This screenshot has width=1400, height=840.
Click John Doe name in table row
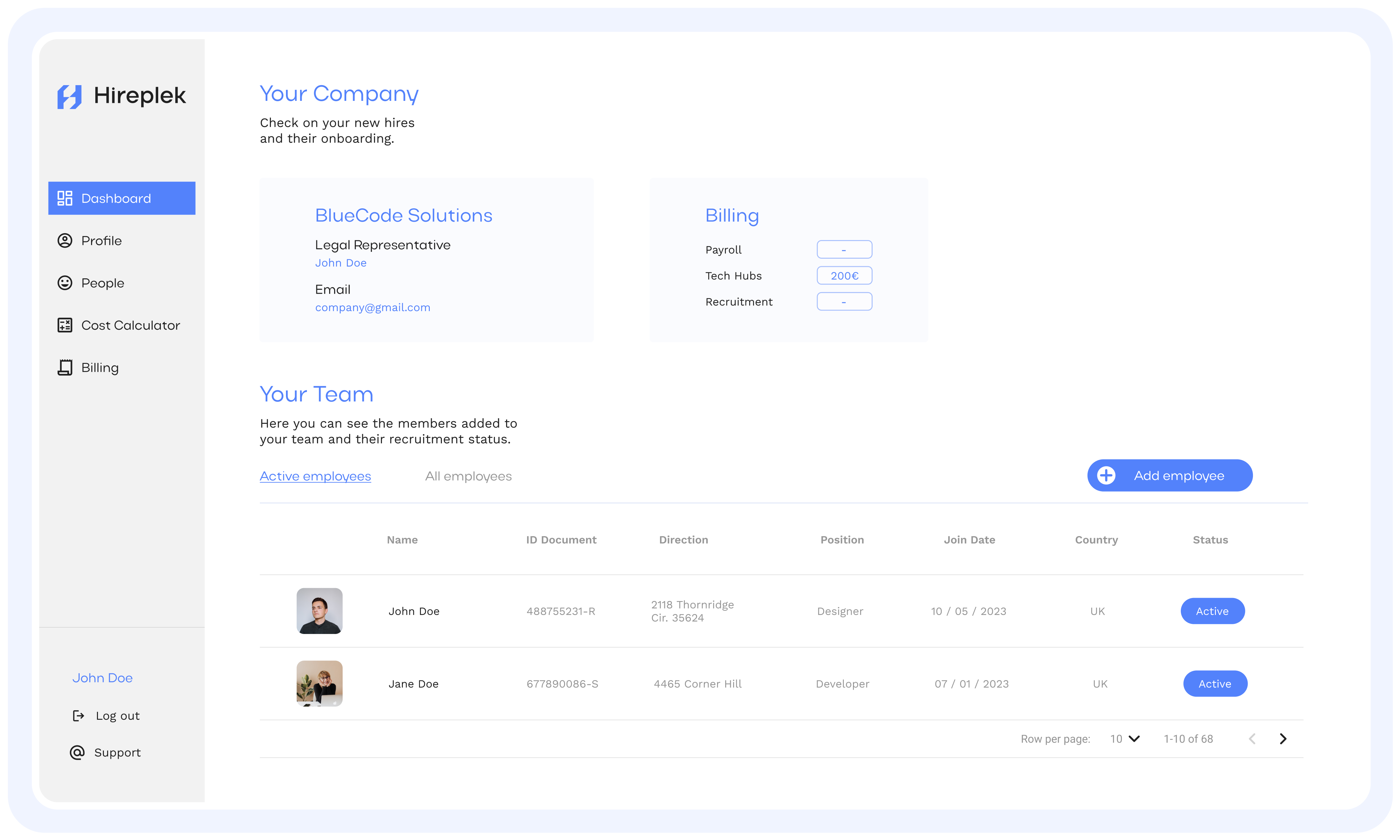pos(414,611)
